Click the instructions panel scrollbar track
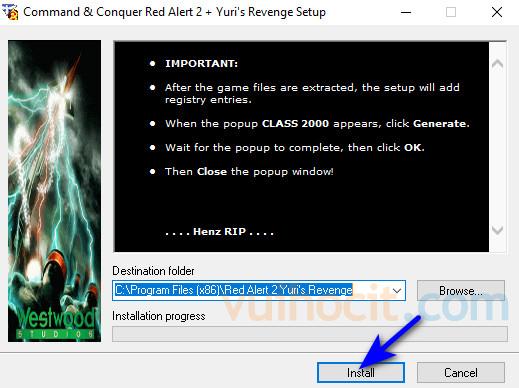 click(498, 147)
